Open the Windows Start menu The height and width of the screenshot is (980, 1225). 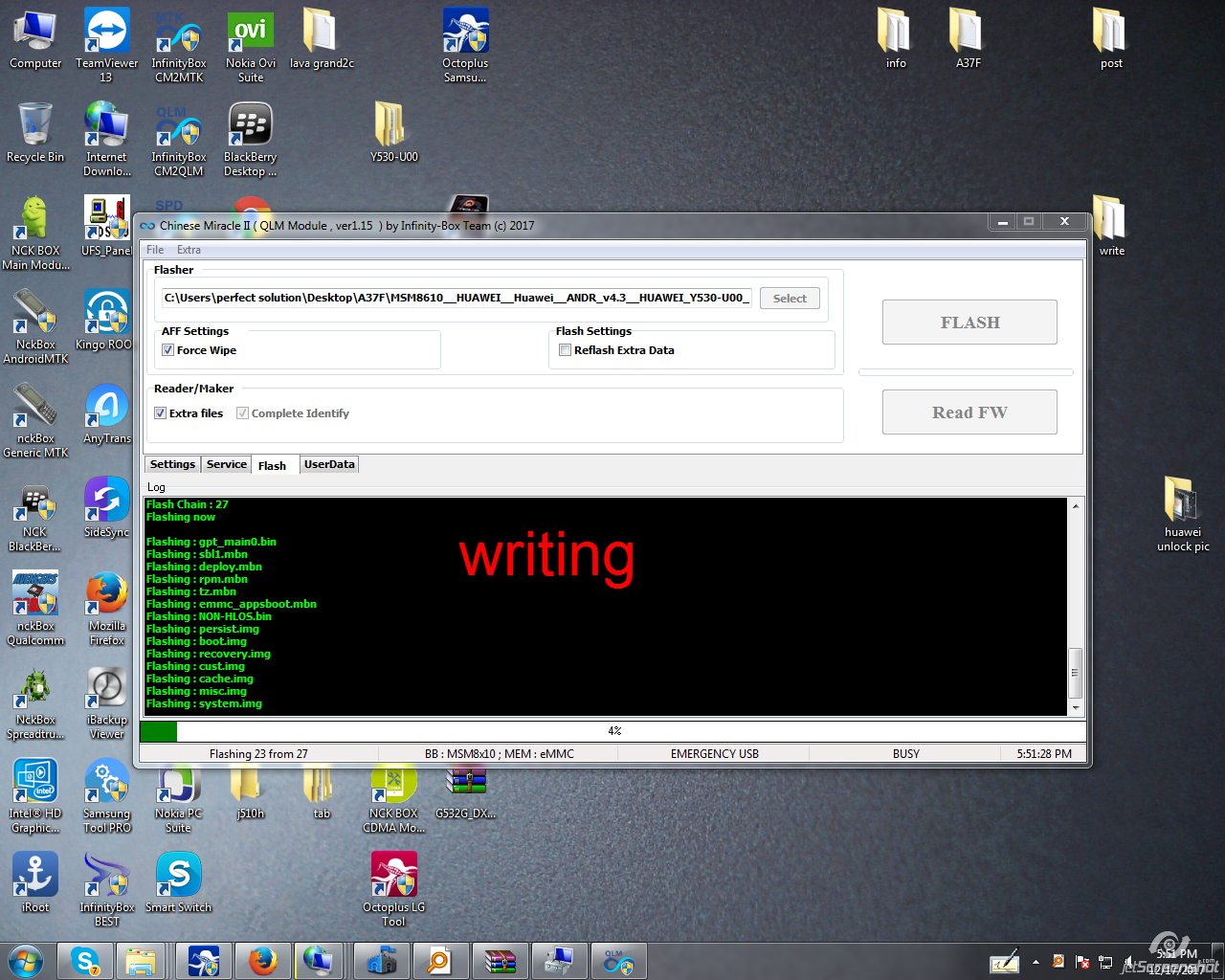coord(26,961)
